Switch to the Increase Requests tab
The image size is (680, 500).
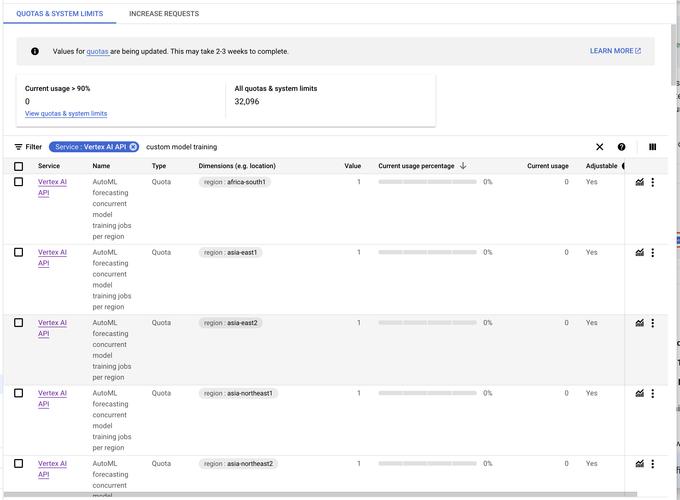(x=164, y=14)
